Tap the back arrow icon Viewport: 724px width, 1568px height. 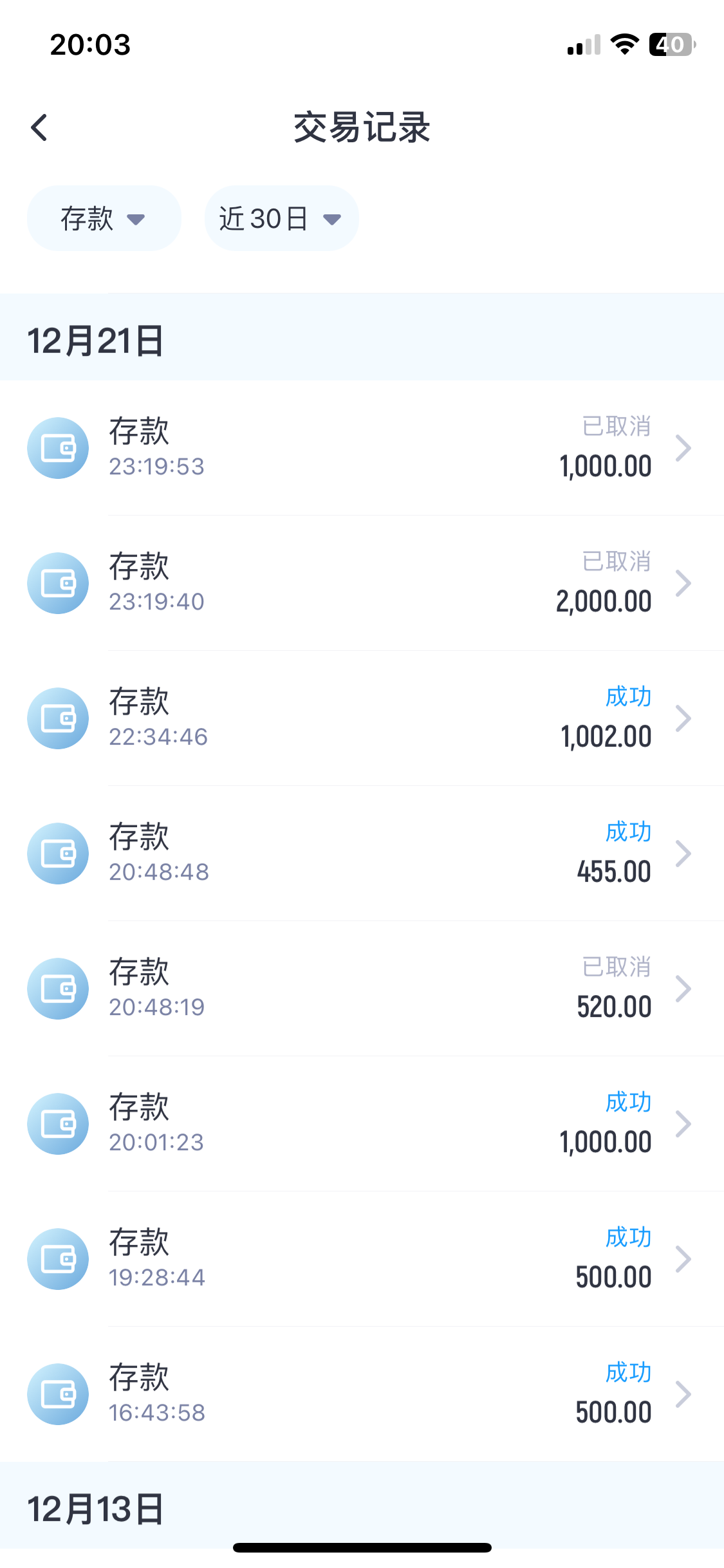[39, 127]
